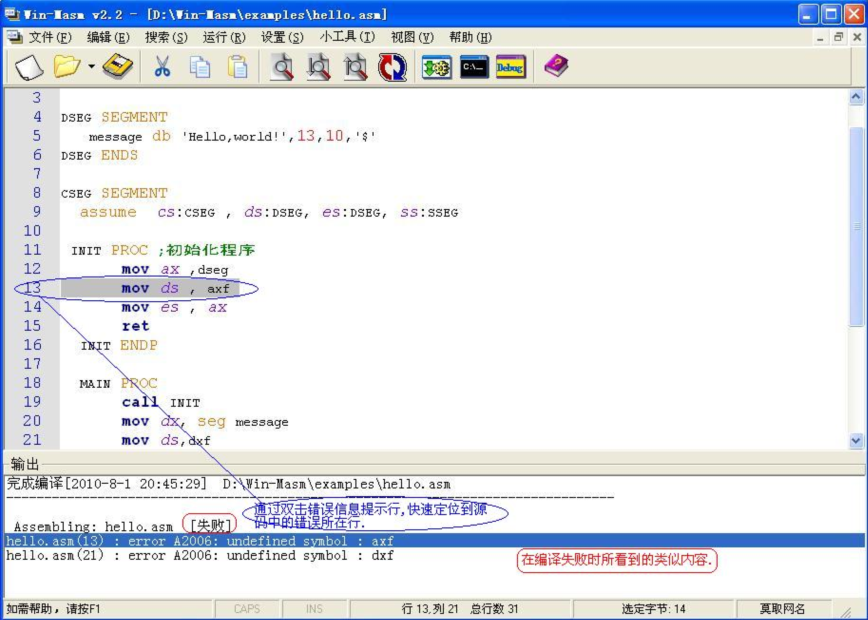Screen dimensions: 868x620
Task: Launch the Debug toolbar icon
Action: [510, 67]
